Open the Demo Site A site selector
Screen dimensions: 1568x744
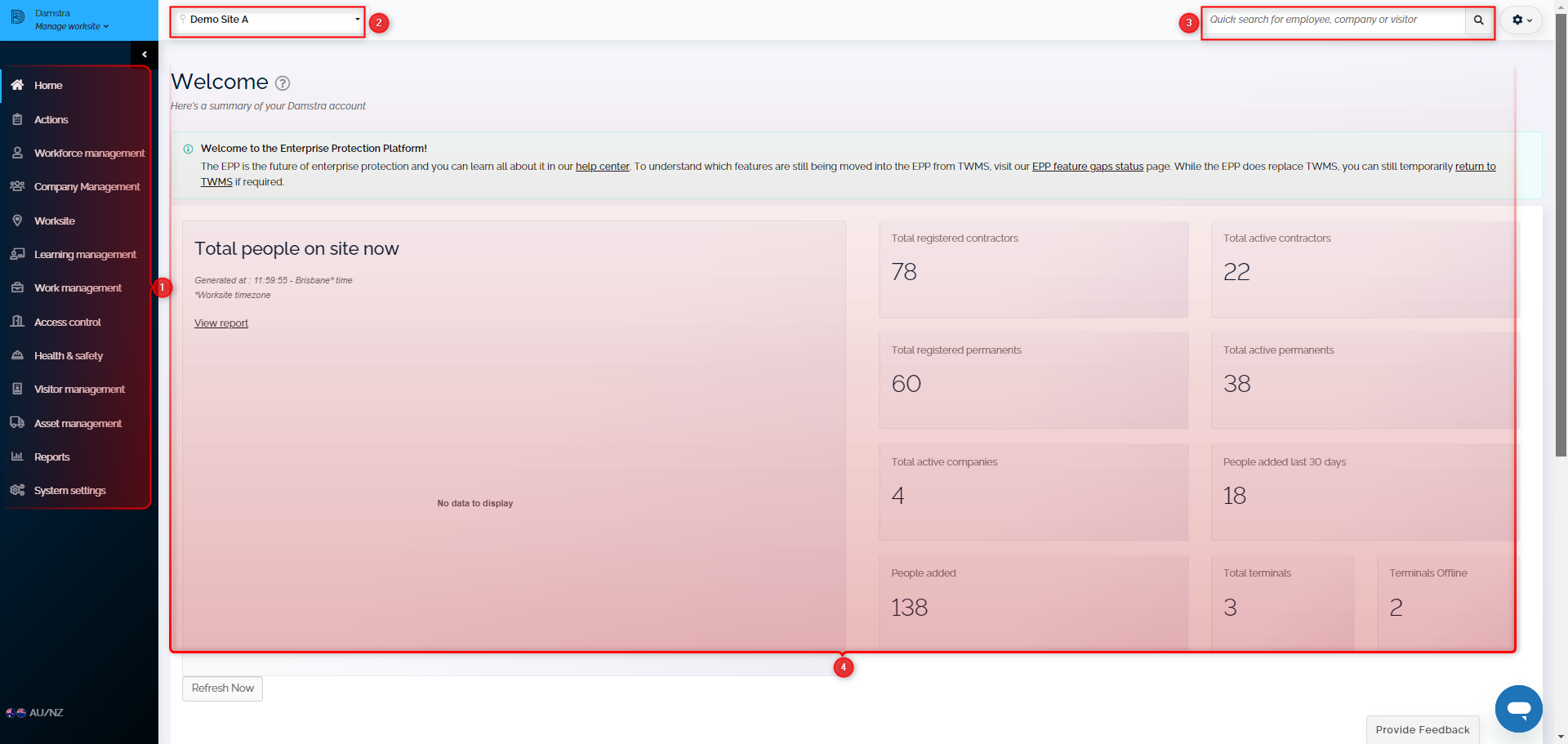tap(267, 20)
